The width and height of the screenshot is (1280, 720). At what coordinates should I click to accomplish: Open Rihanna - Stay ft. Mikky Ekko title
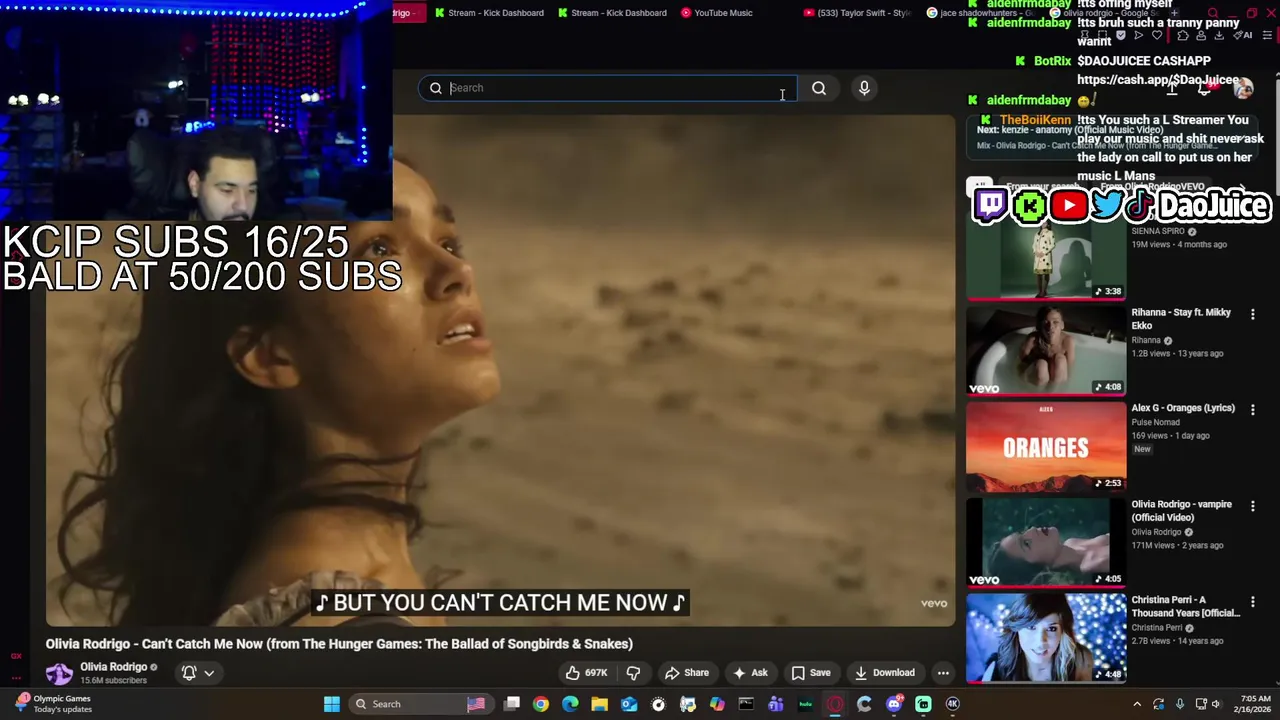[x=1181, y=319]
